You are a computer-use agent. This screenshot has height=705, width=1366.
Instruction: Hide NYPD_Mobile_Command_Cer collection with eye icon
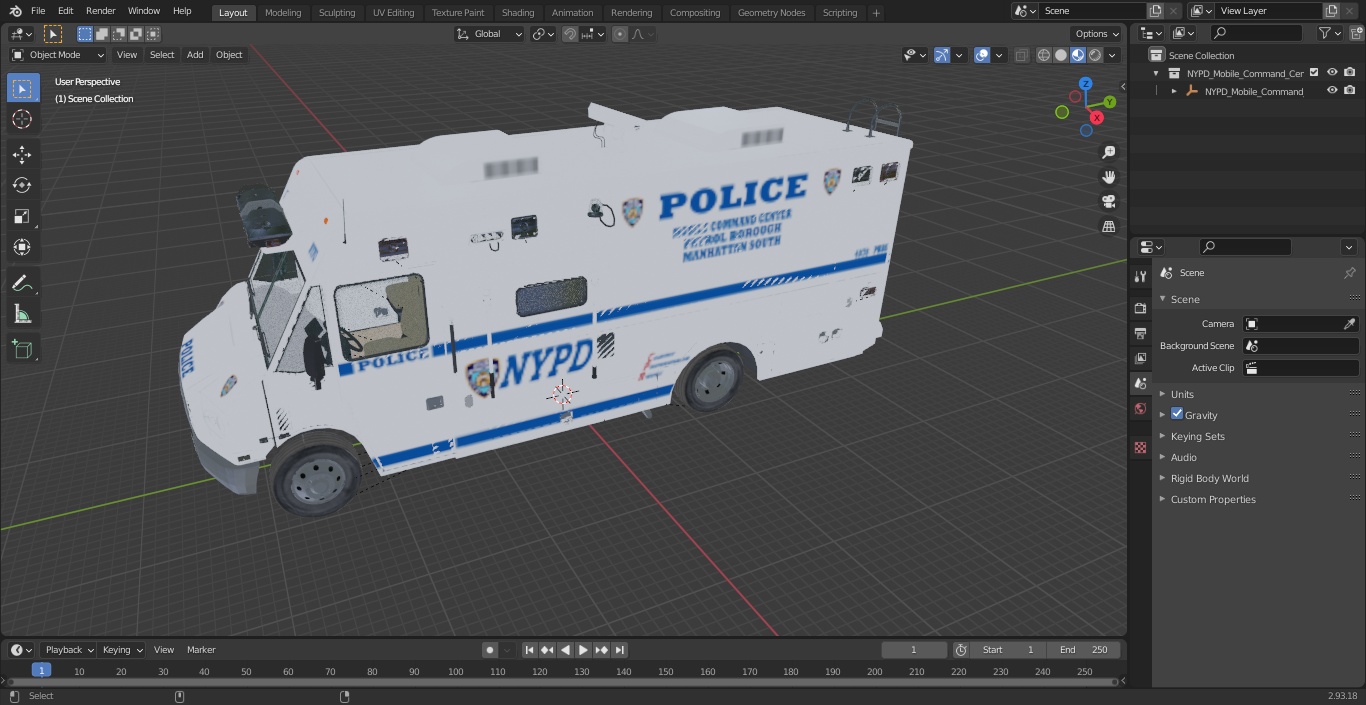click(x=1332, y=73)
